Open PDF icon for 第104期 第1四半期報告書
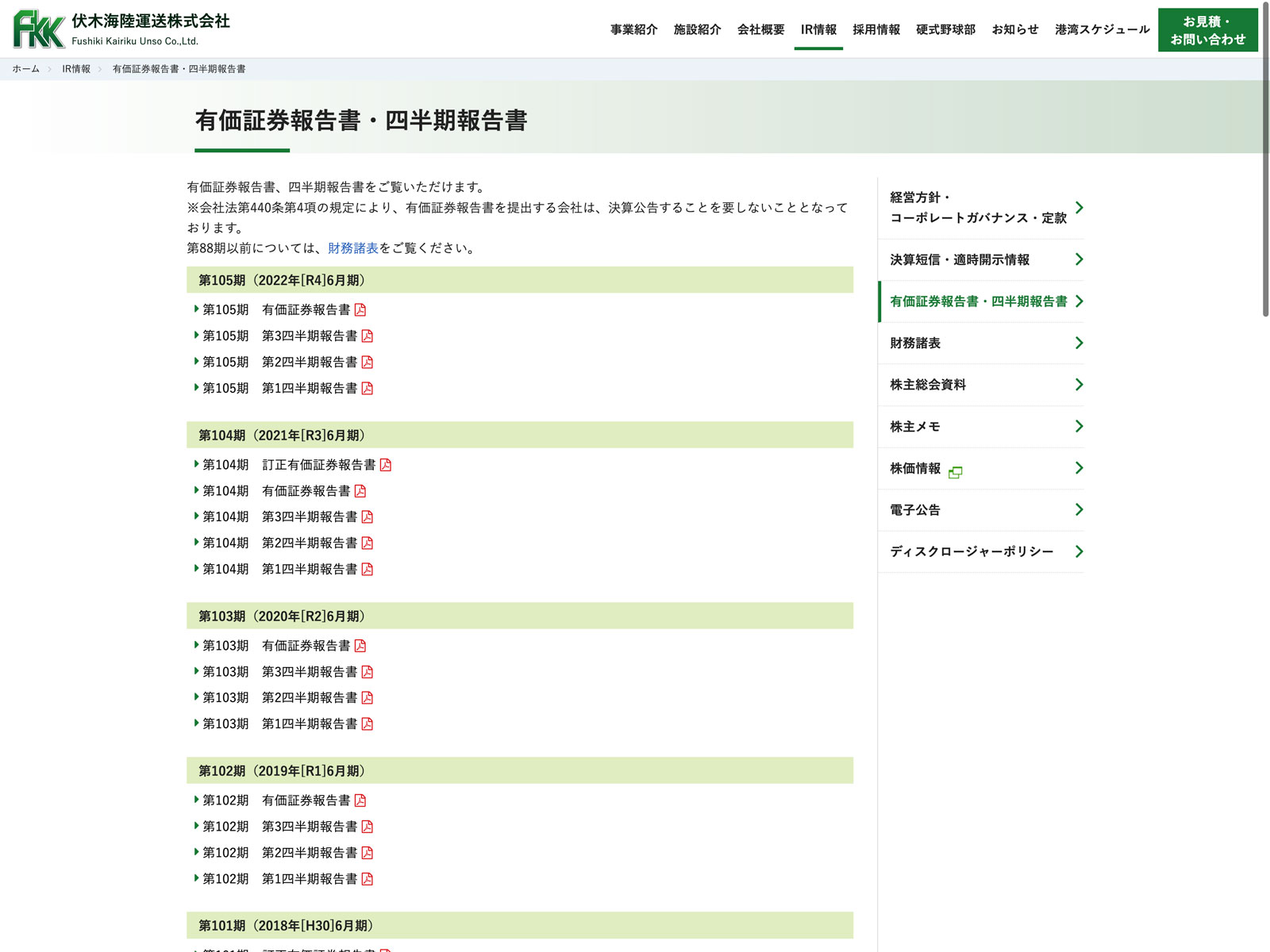This screenshot has width=1270, height=952. (368, 570)
